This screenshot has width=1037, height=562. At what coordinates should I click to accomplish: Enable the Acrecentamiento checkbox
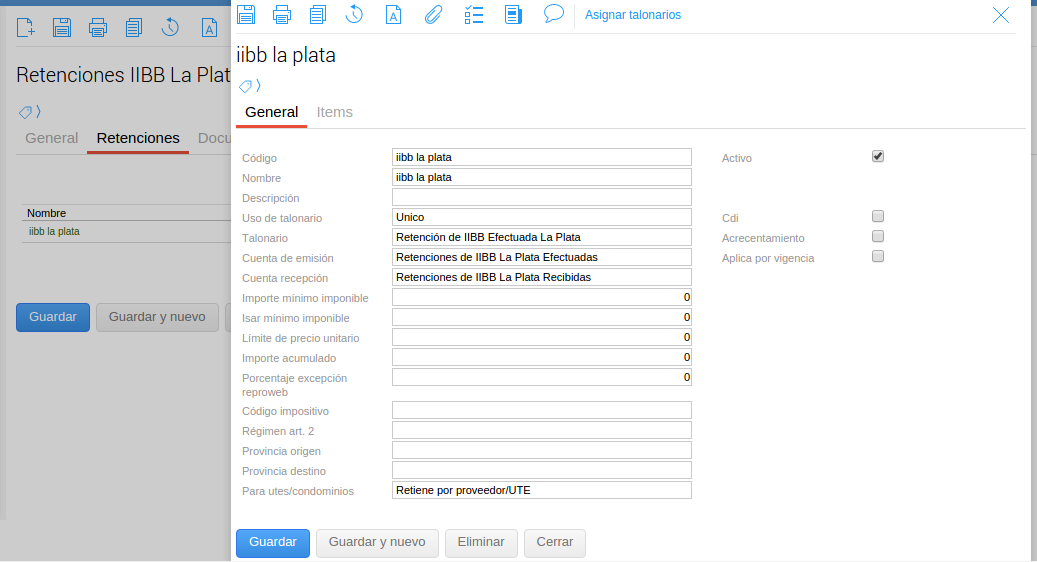[878, 236]
